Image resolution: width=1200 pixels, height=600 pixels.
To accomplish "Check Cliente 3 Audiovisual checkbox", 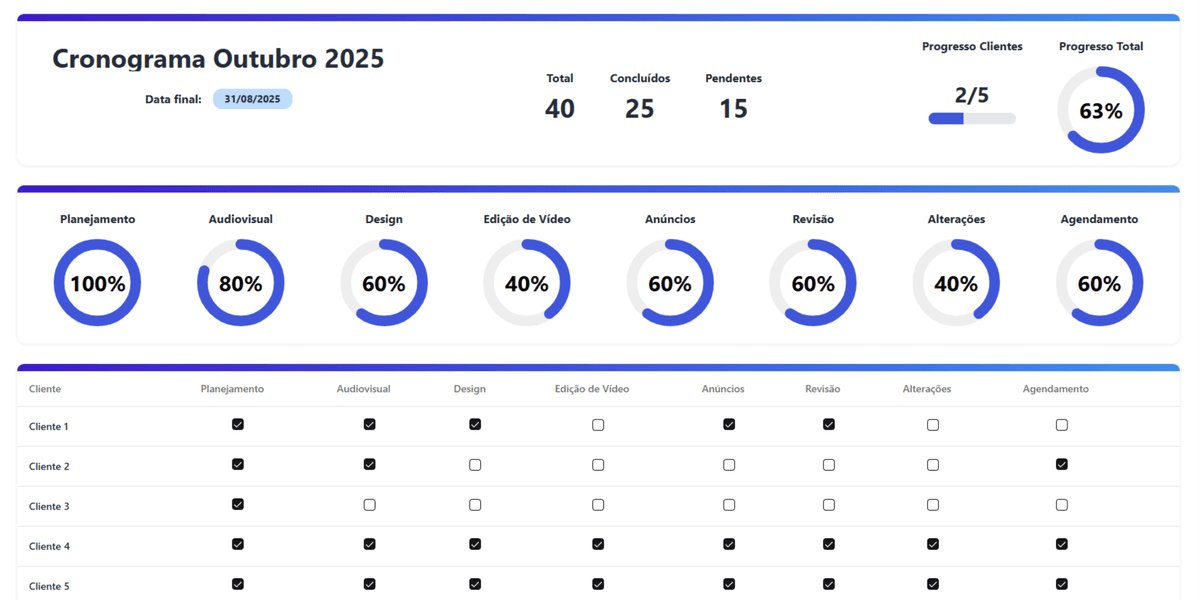I will [x=369, y=505].
